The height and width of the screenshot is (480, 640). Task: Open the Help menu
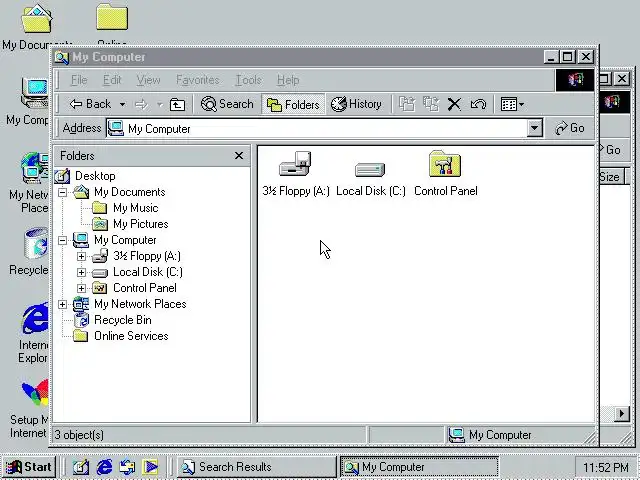[288, 80]
